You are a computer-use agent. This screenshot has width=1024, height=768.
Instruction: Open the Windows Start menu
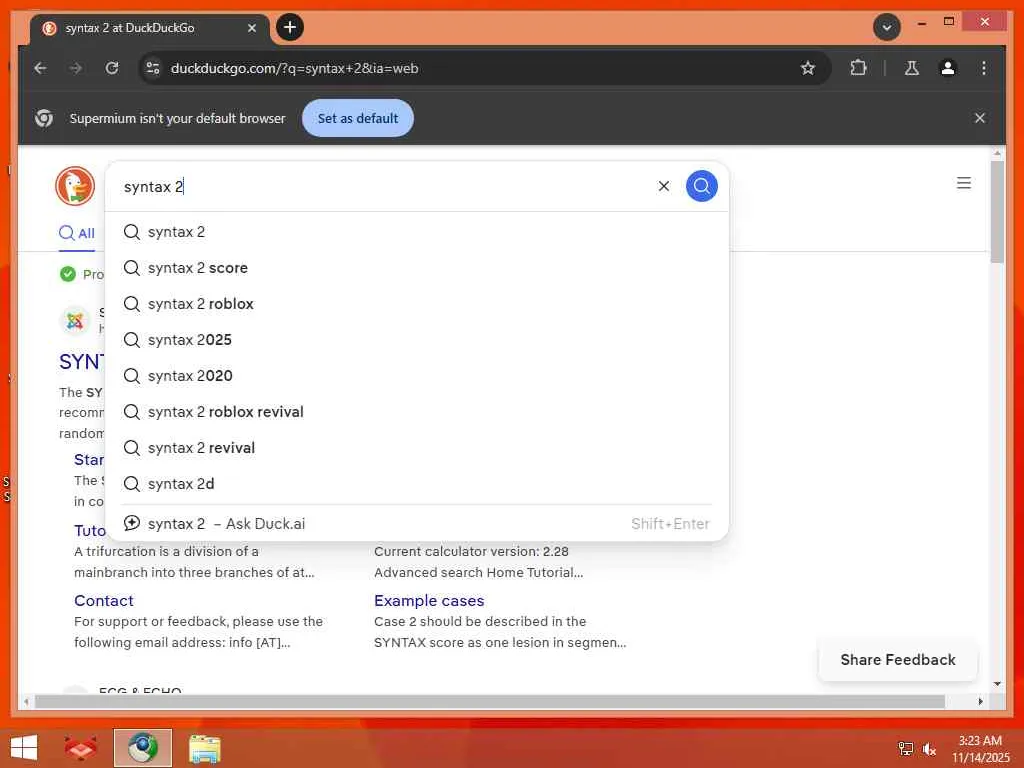[24, 748]
